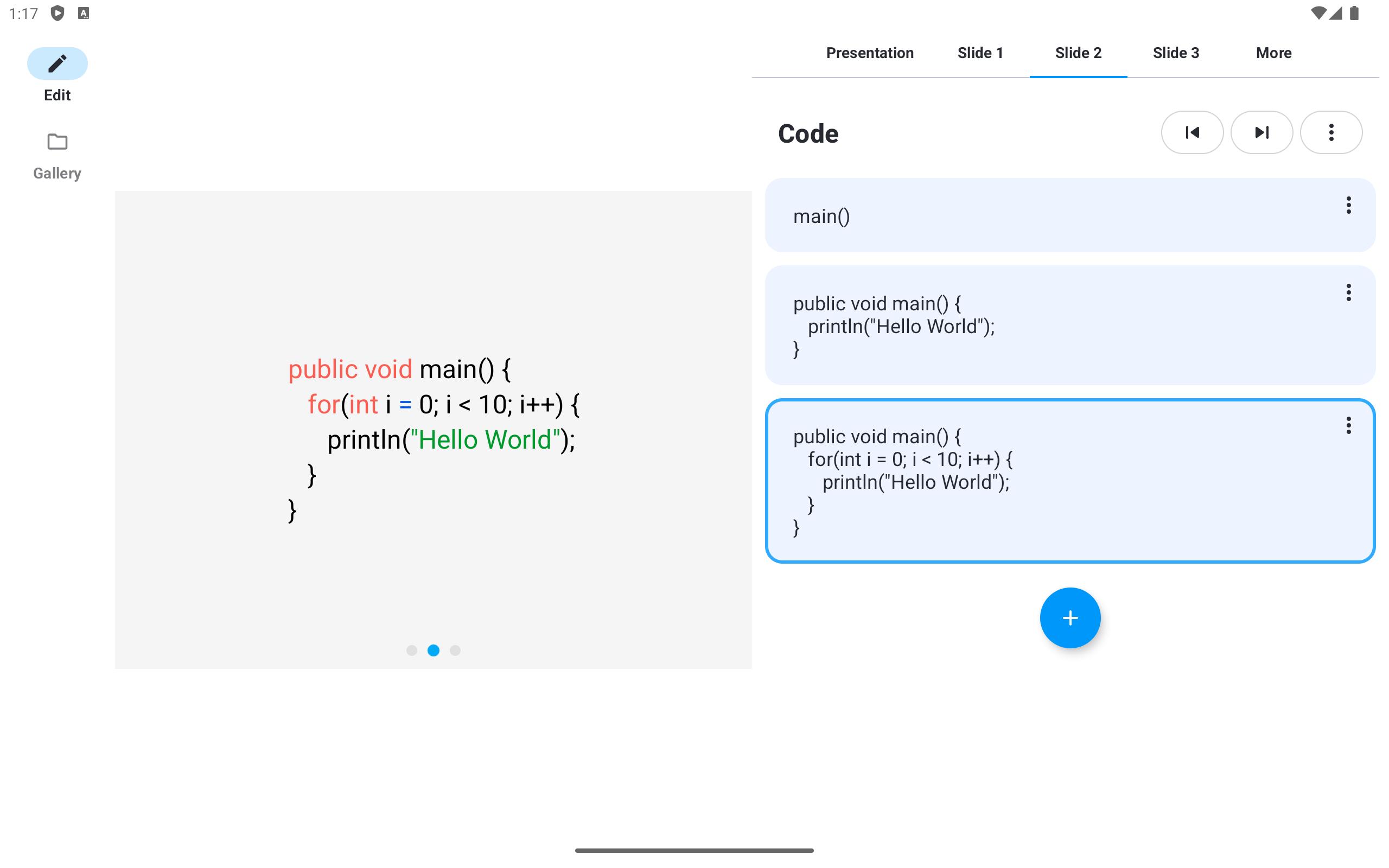Click the battery status icon
The image size is (1389, 868).
[x=1354, y=12]
